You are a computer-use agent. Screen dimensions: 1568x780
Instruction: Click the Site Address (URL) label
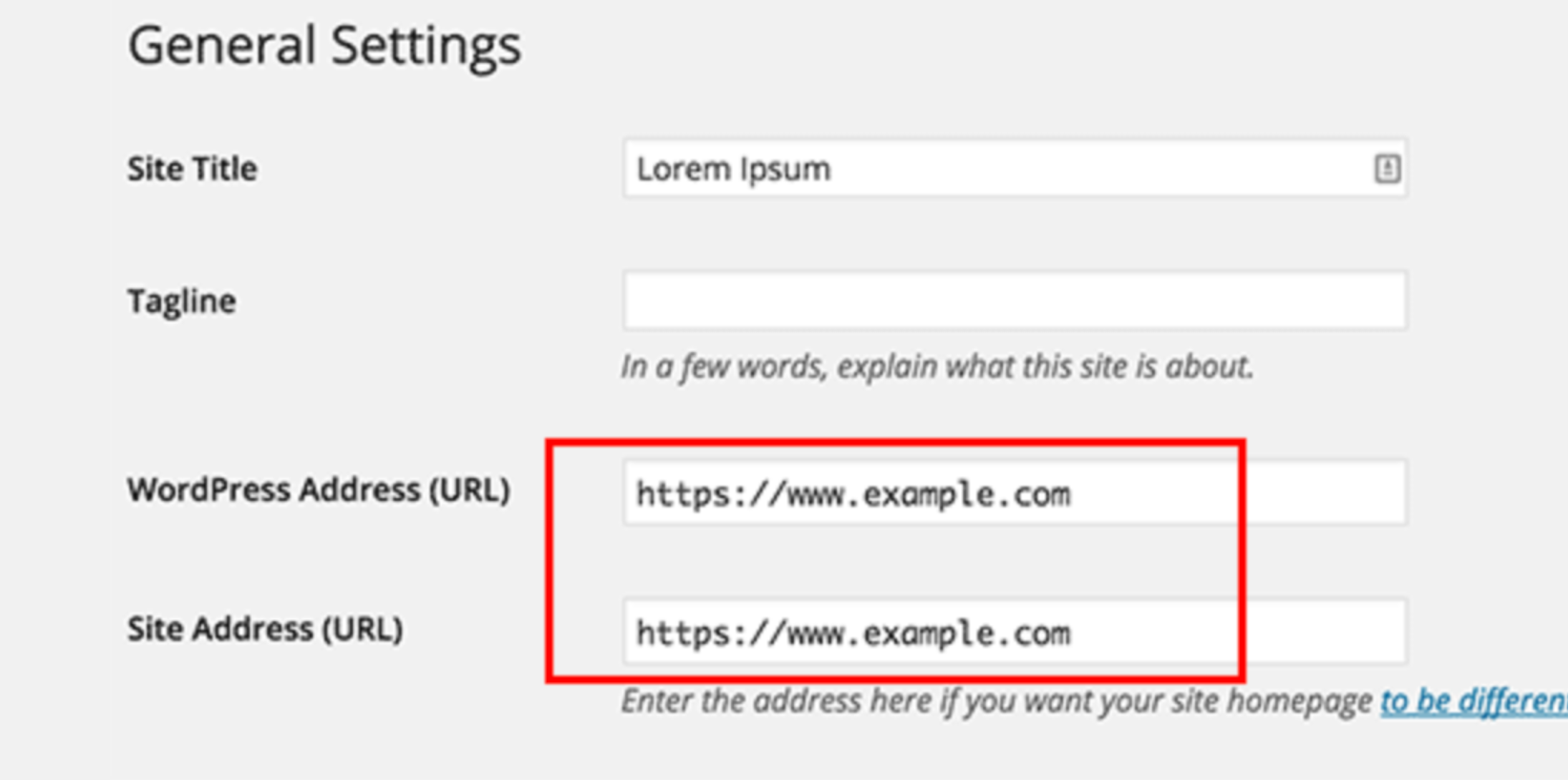265,629
